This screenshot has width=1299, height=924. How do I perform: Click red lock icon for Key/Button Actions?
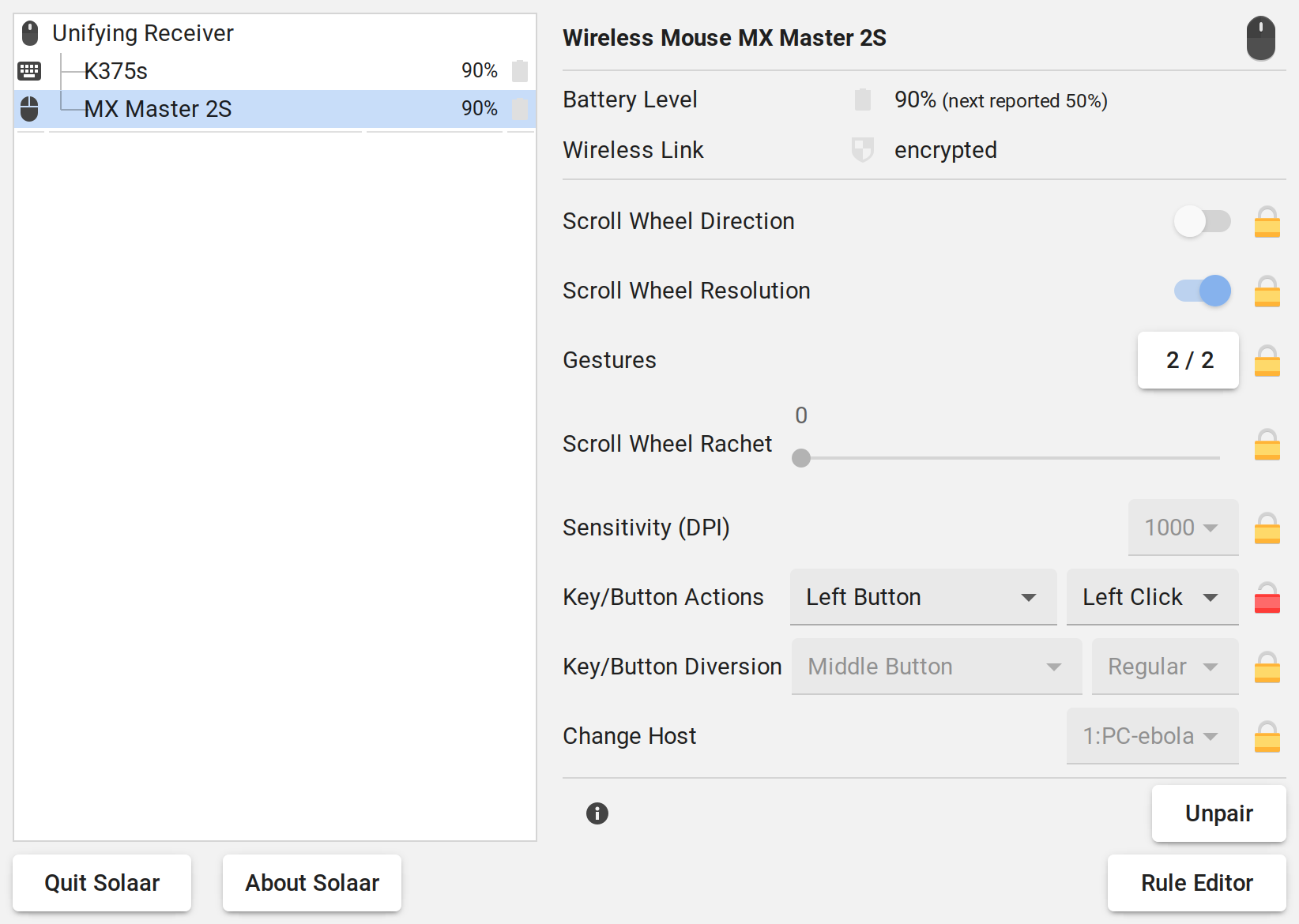tap(1267, 597)
